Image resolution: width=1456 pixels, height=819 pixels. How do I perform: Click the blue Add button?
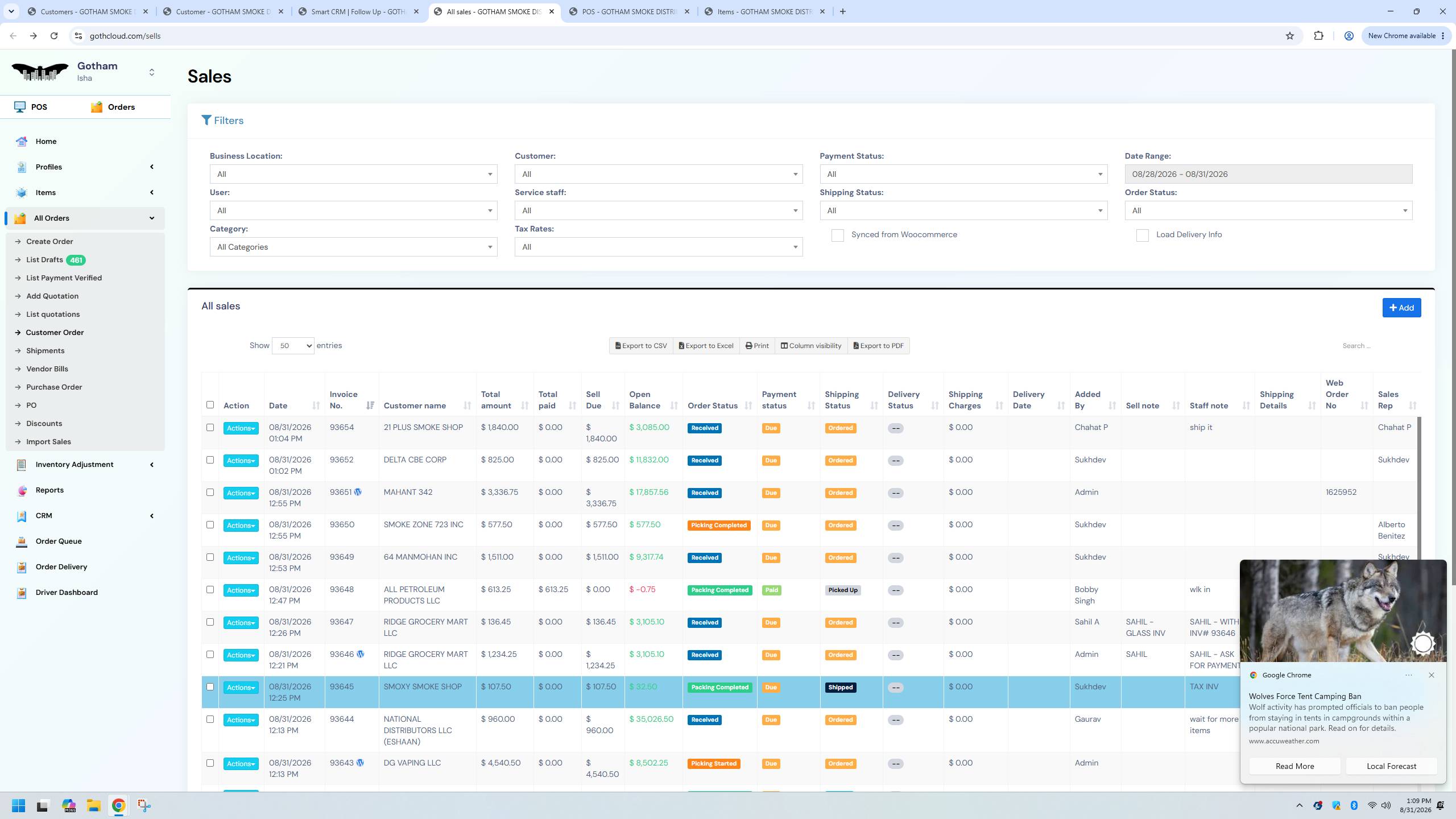click(1401, 308)
